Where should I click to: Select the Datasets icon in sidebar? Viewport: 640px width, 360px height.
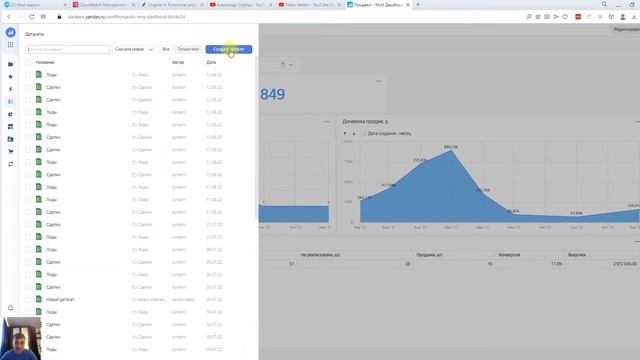[11, 101]
